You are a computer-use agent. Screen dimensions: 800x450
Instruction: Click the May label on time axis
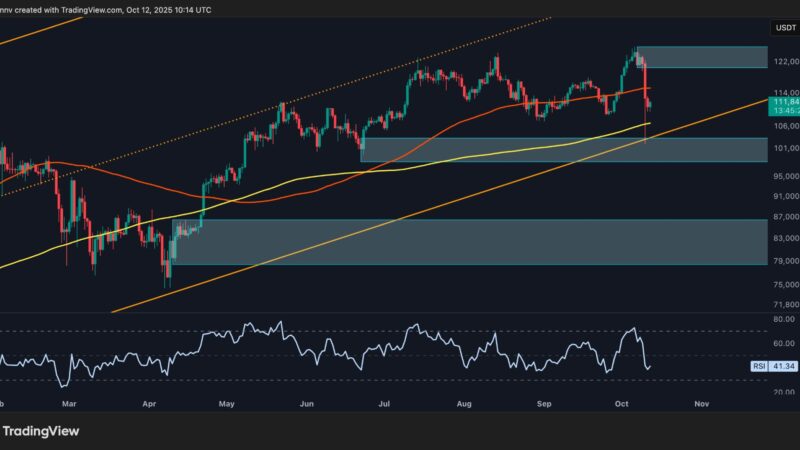point(226,405)
